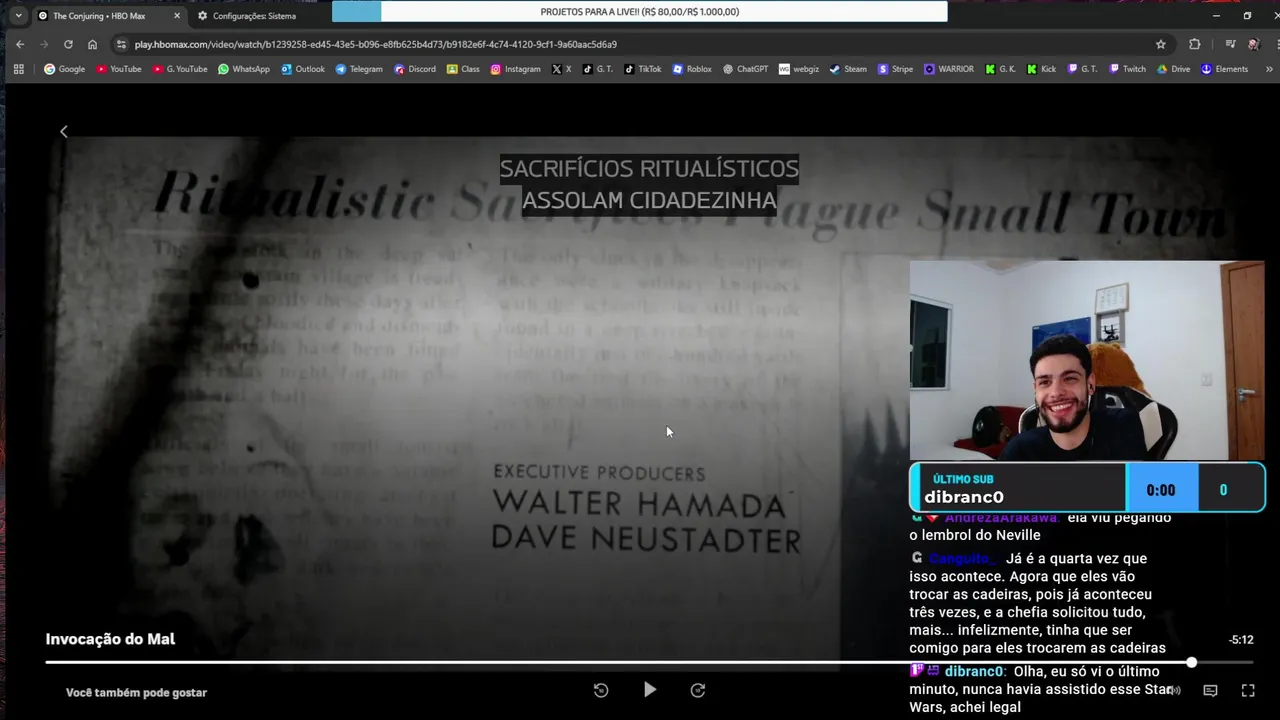Open the WARRIOR bookmark
1280x720 pixels.
(x=949, y=69)
